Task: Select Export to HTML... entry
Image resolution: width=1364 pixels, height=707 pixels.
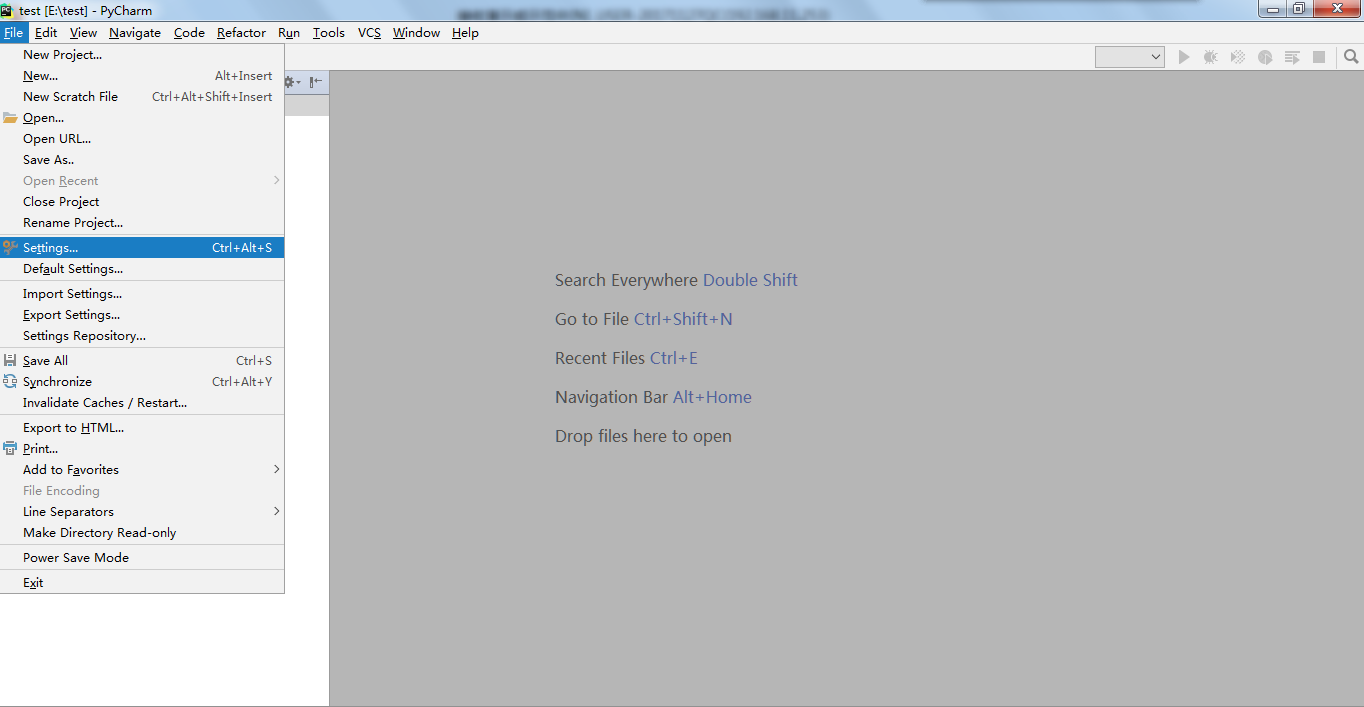Action: tap(142, 428)
